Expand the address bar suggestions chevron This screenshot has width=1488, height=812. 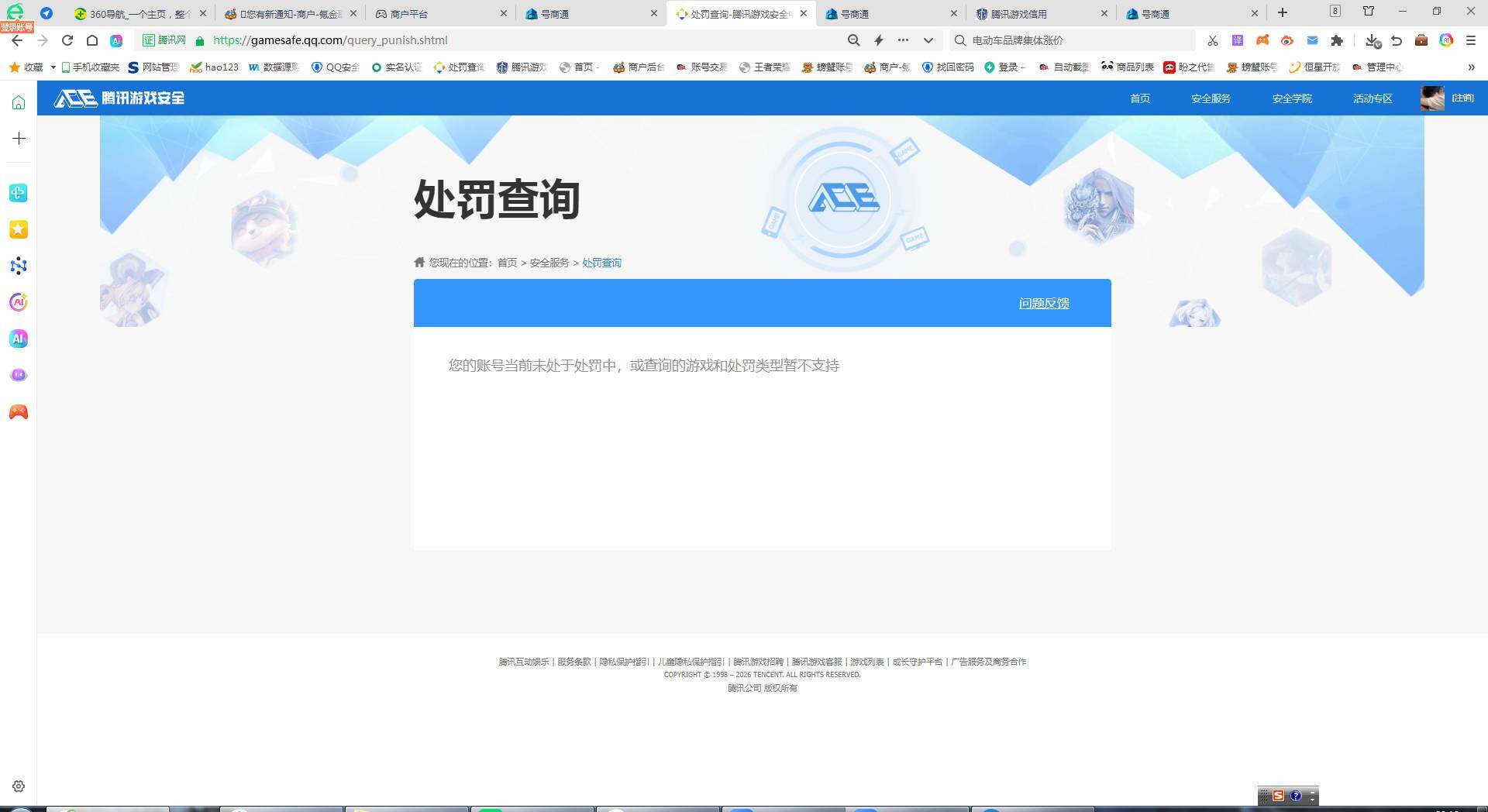pyautogui.click(x=928, y=40)
